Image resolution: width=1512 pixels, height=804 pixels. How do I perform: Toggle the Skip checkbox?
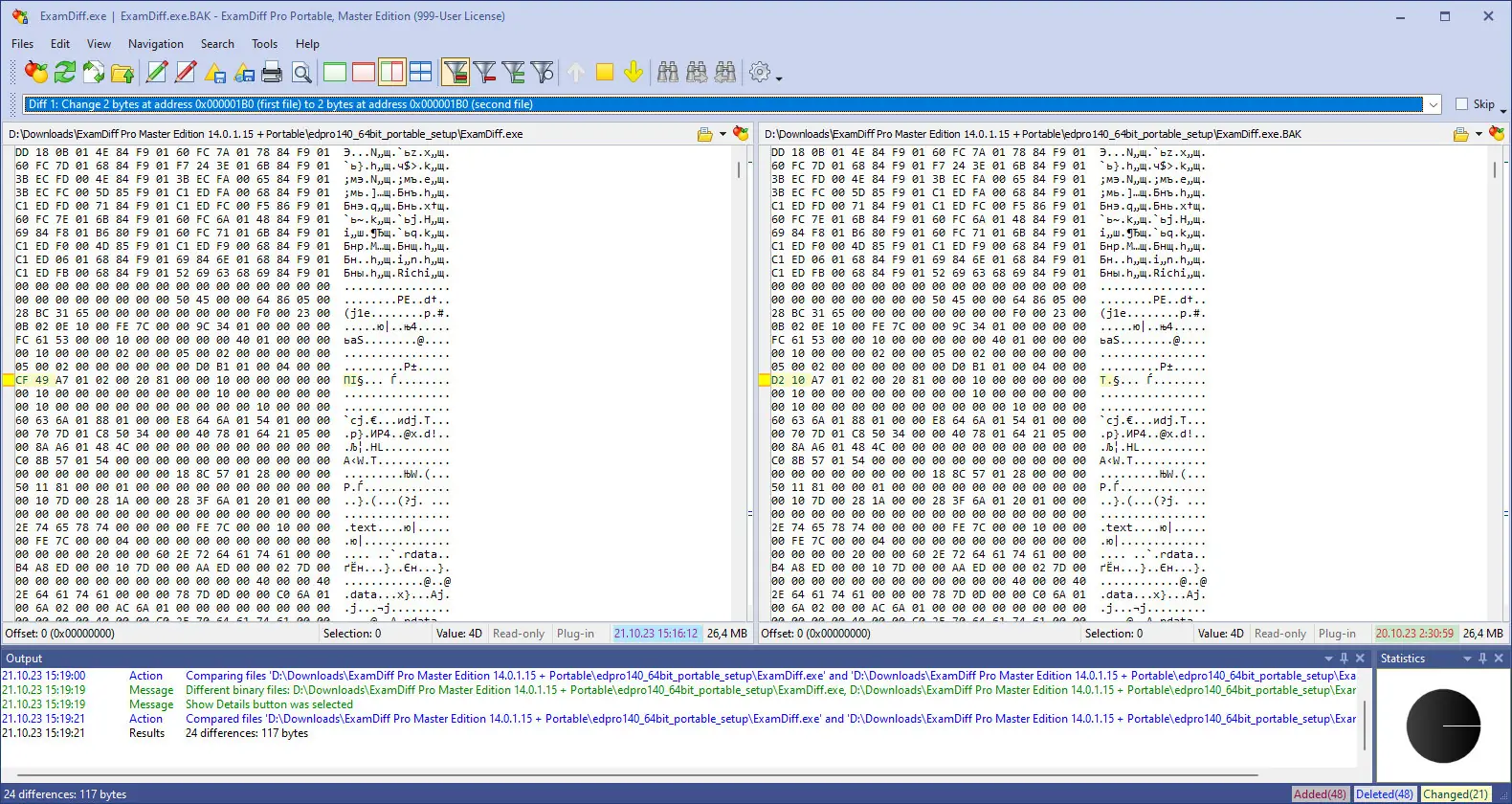coord(1461,104)
